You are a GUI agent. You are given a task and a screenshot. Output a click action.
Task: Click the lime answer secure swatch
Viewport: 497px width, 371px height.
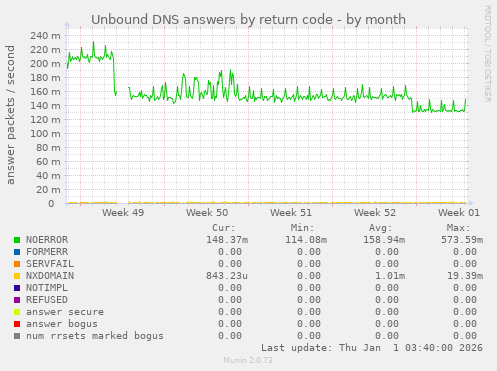coord(17,312)
